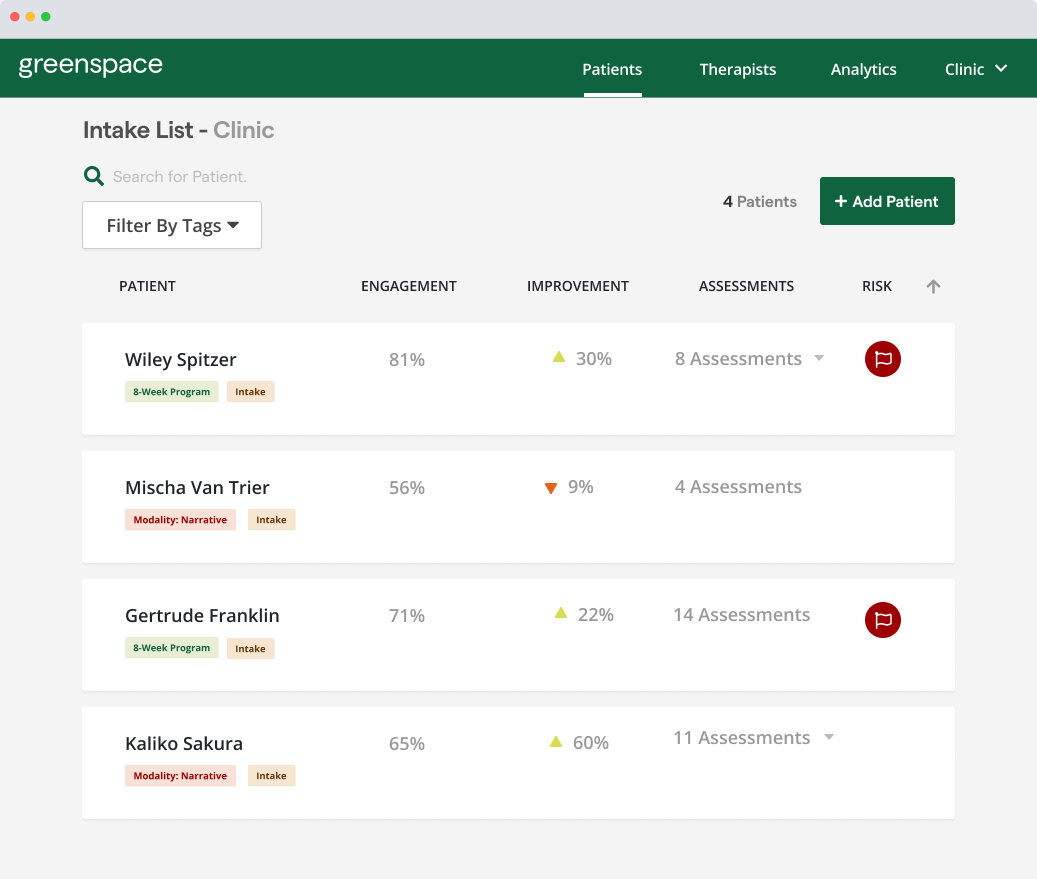The height and width of the screenshot is (879, 1037).
Task: Open the Analytics section
Action: point(863,69)
